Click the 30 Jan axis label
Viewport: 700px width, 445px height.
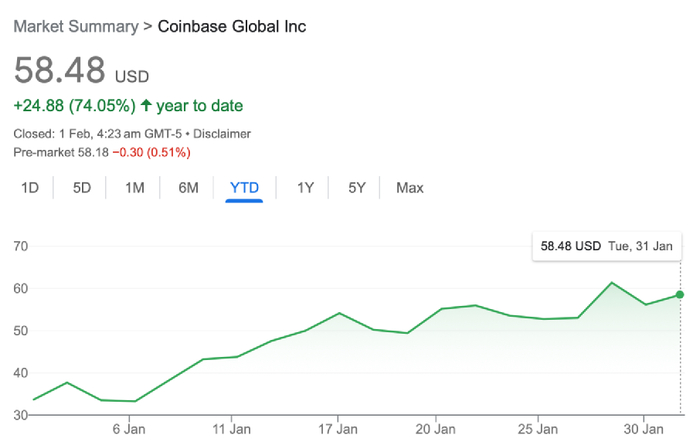[645, 428]
